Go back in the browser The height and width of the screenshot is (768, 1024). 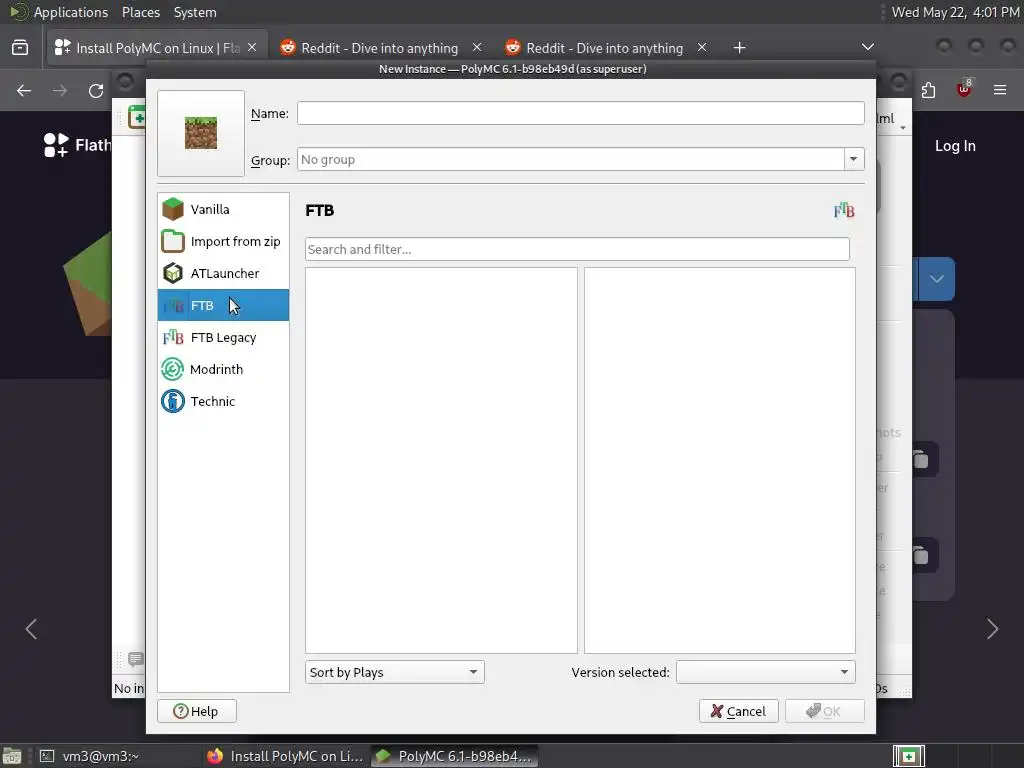(24, 91)
